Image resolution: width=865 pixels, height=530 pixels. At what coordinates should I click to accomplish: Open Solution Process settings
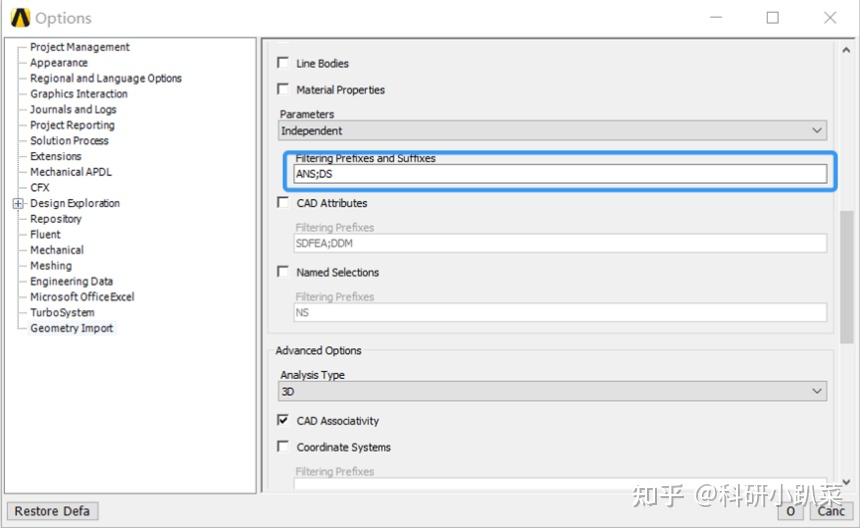pos(70,141)
